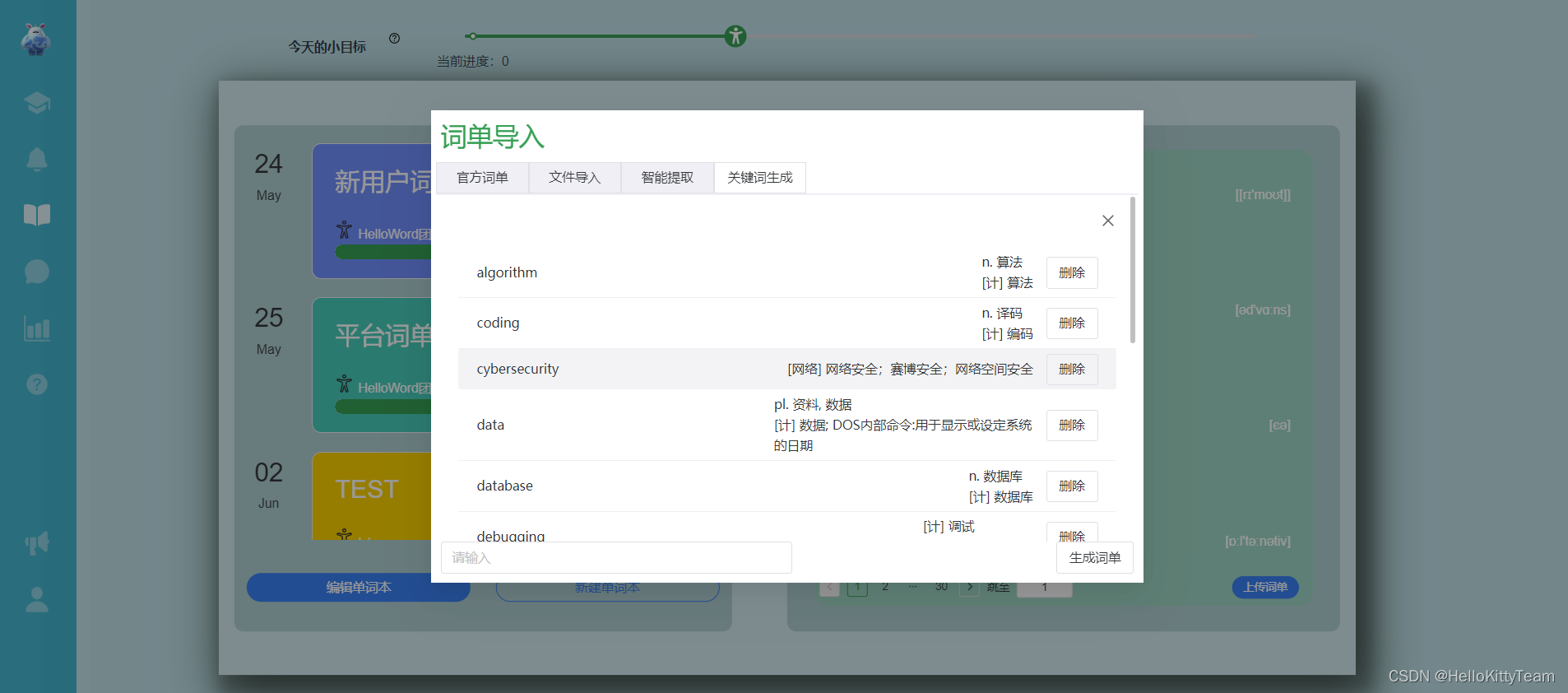
Task: Open notifications bell in the sidebar
Action: coord(37,159)
